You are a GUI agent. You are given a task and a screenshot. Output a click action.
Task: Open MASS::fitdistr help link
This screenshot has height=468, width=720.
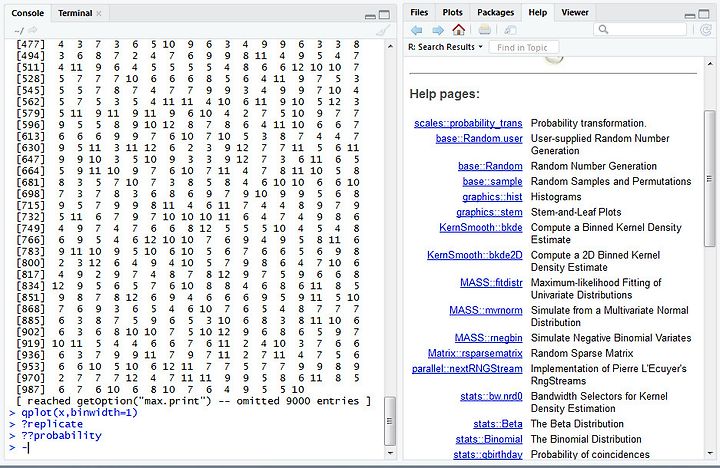(491, 282)
